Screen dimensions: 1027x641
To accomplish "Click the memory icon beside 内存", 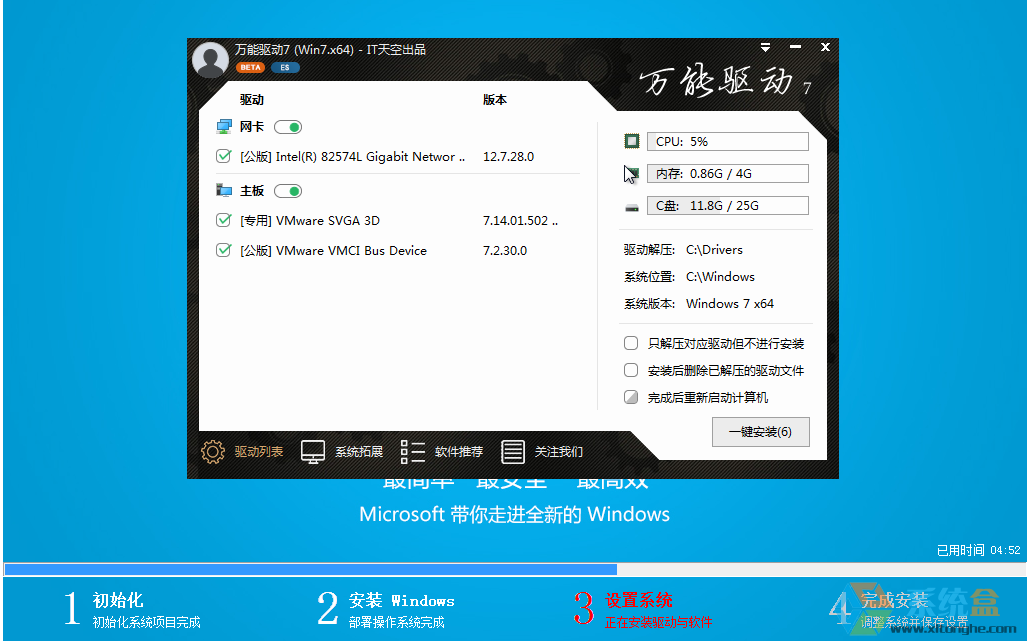I will point(632,174).
